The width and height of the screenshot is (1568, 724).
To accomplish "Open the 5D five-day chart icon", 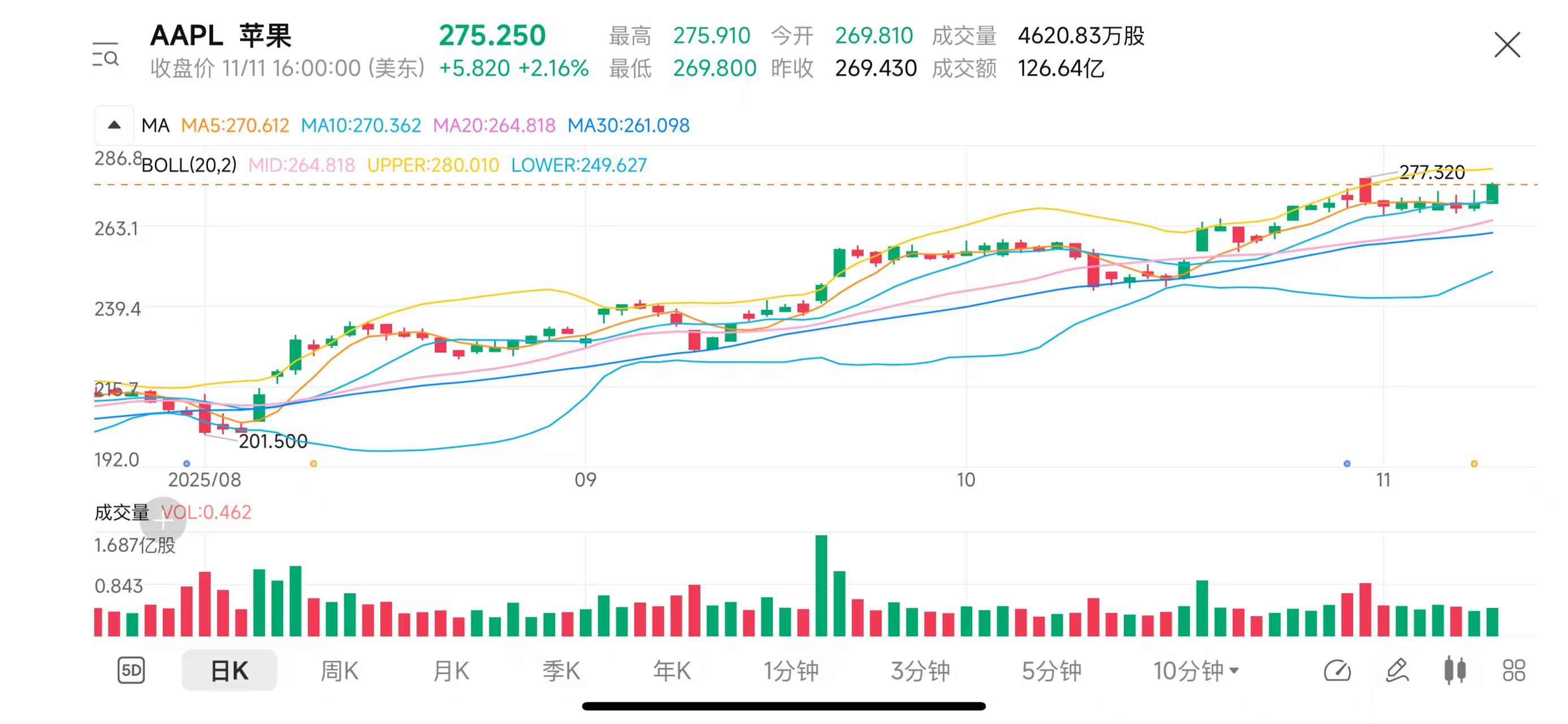I will pyautogui.click(x=131, y=670).
